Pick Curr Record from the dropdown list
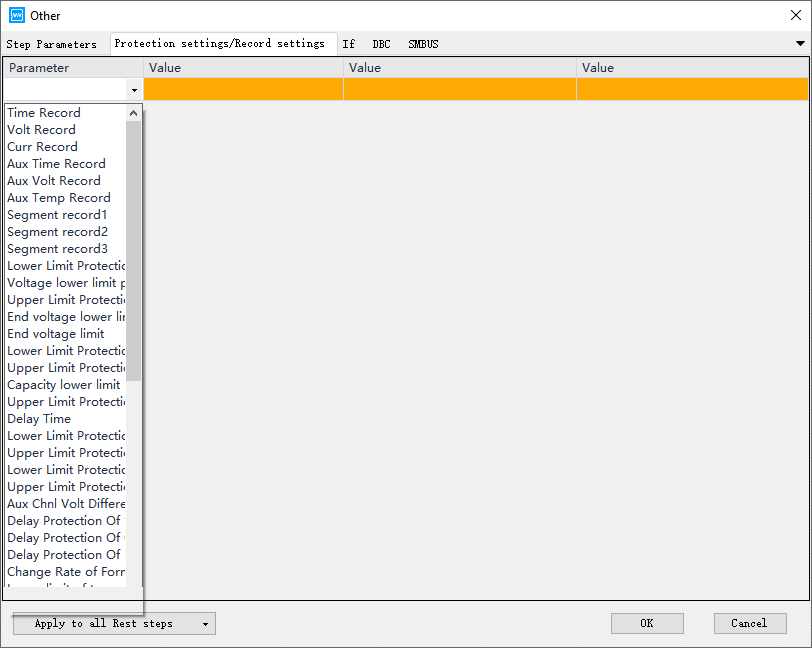Image resolution: width=812 pixels, height=648 pixels. point(42,147)
